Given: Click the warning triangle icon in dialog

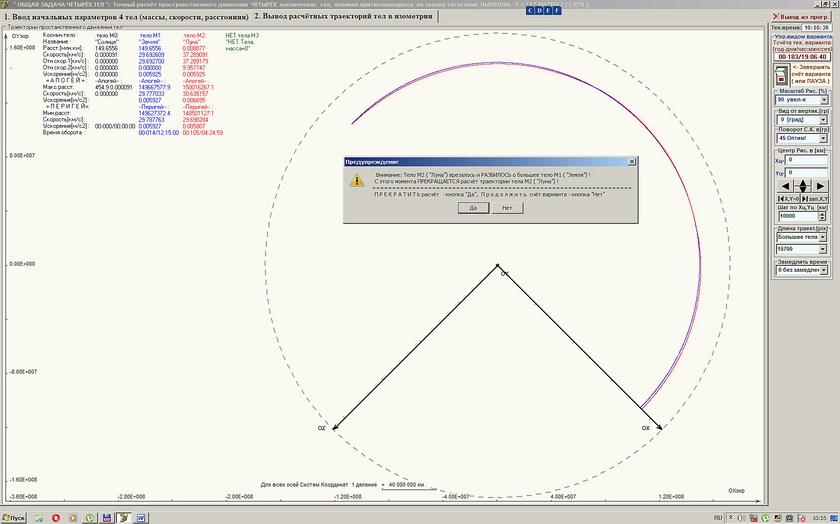Looking at the screenshot, I should coord(356,180).
